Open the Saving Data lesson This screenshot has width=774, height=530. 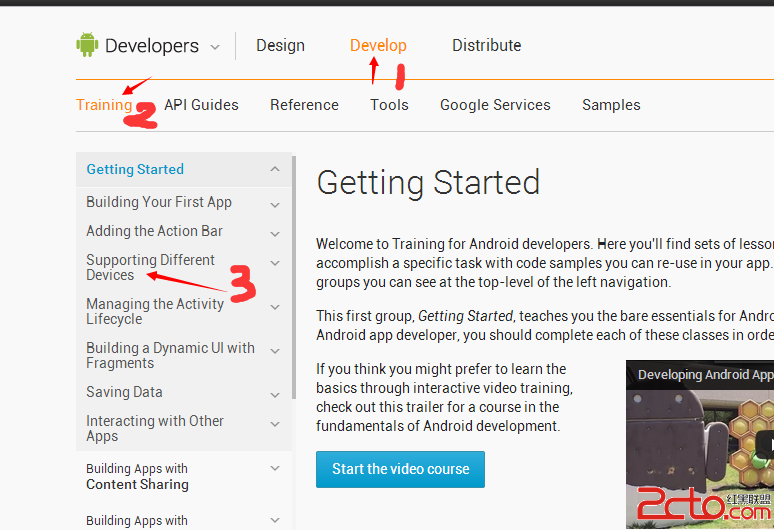click(124, 392)
